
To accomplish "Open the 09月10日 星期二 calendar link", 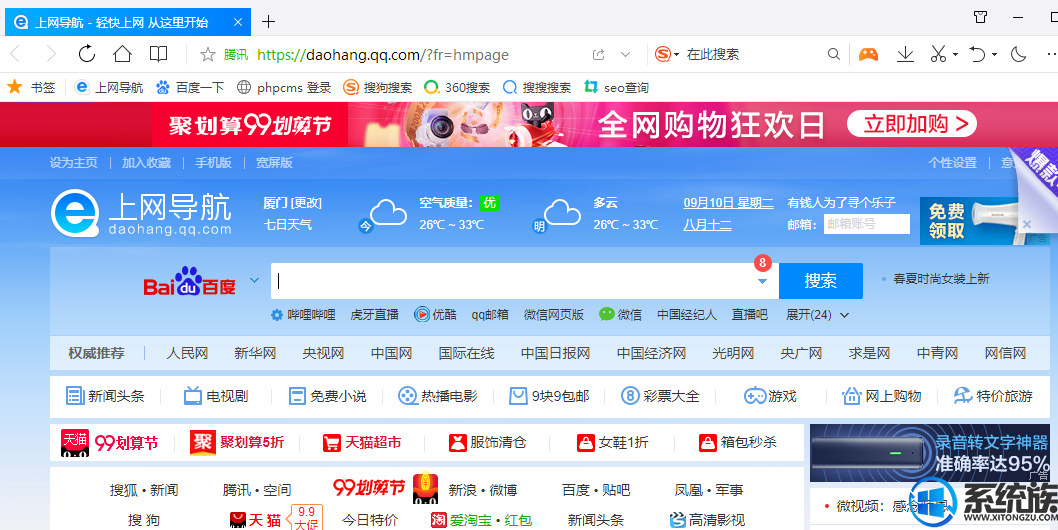I will click(x=728, y=203).
